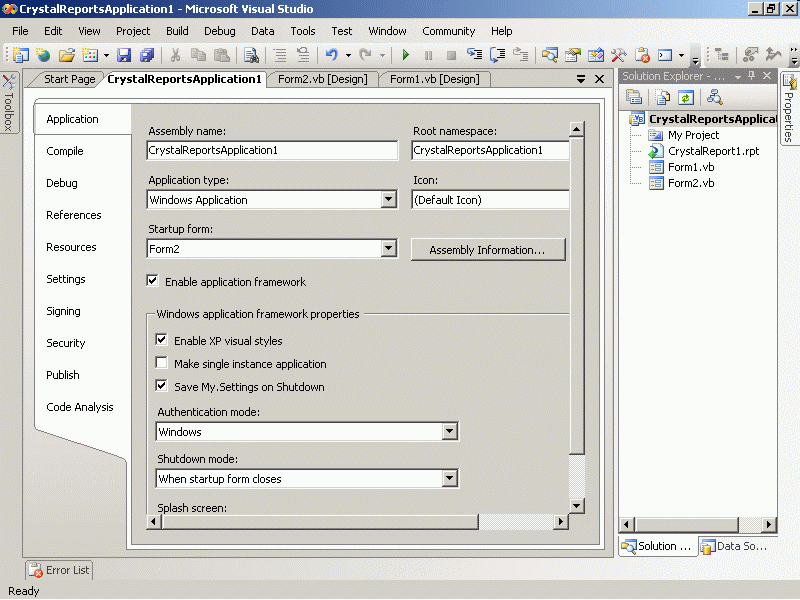Close the active document tab

(599, 79)
